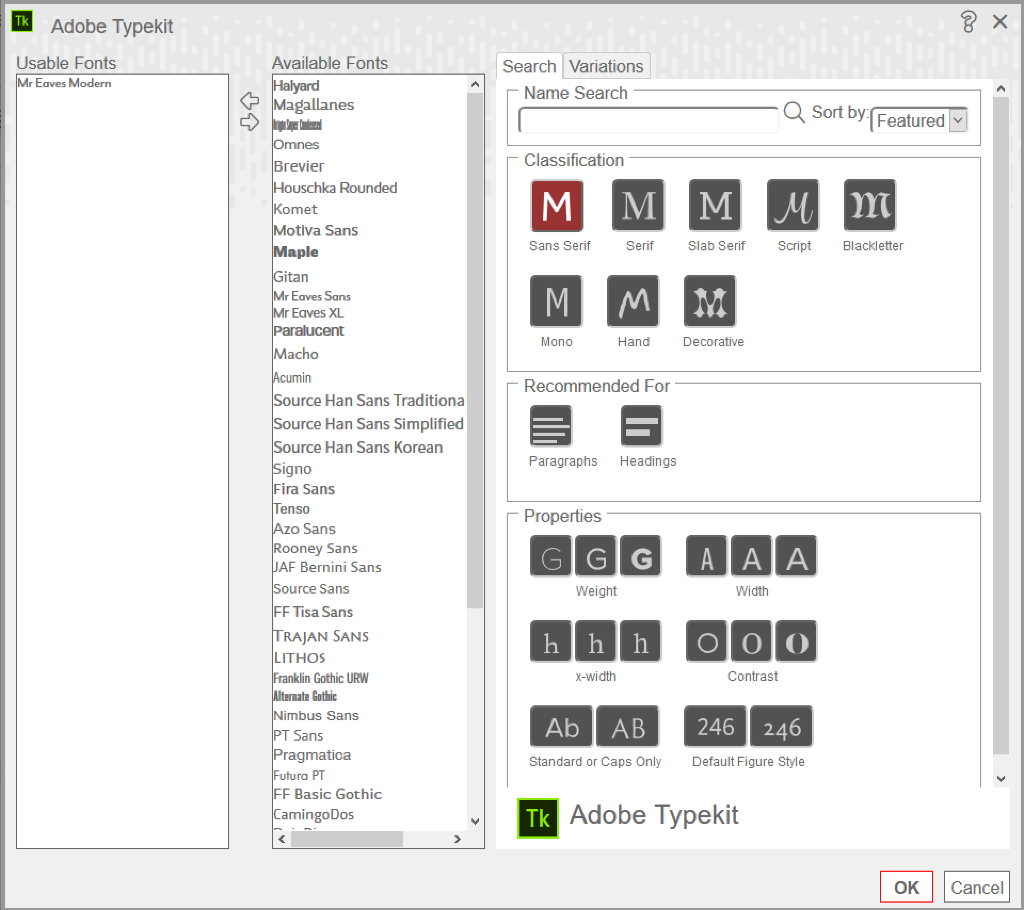The width and height of the screenshot is (1024, 910).
Task: Select the old-style 246 figure style
Action: pyautogui.click(x=781, y=726)
